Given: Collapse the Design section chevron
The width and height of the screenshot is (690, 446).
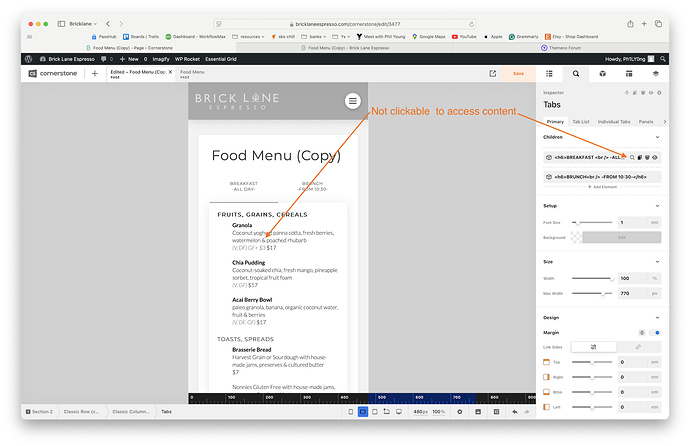Looking at the screenshot, I should pyautogui.click(x=657, y=318).
